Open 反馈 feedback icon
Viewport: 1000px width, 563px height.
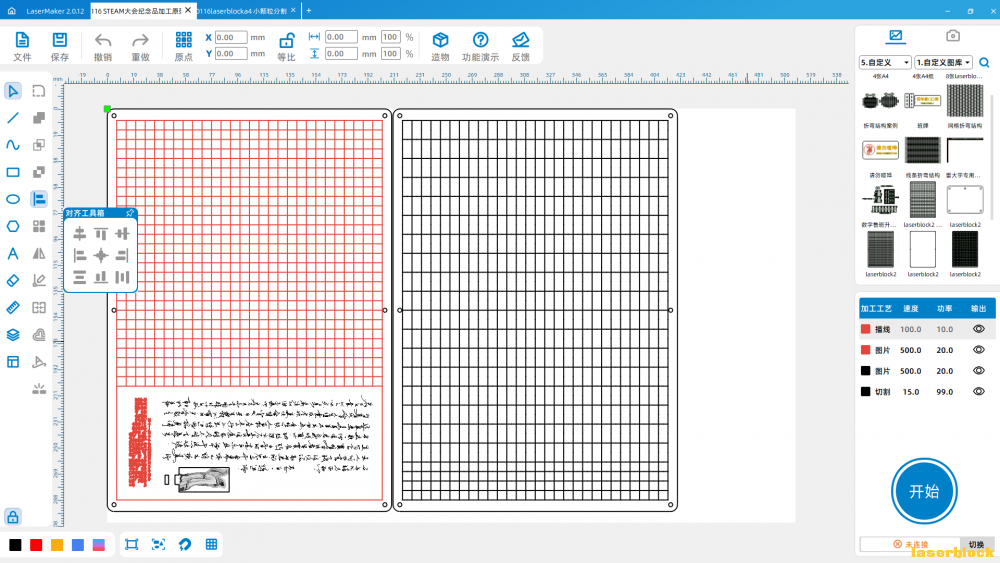click(x=520, y=40)
